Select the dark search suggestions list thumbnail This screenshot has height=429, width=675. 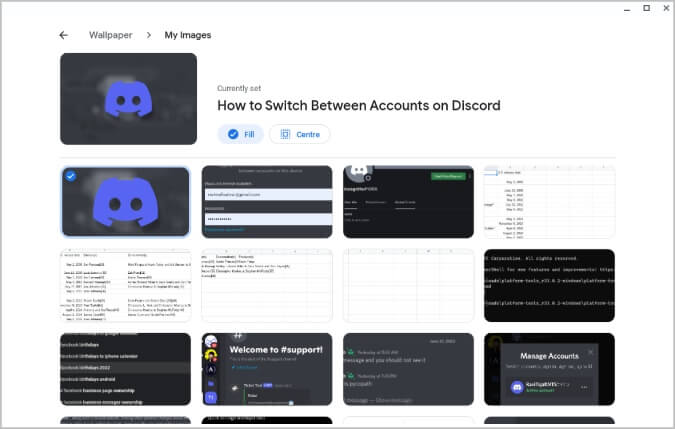pos(126,369)
